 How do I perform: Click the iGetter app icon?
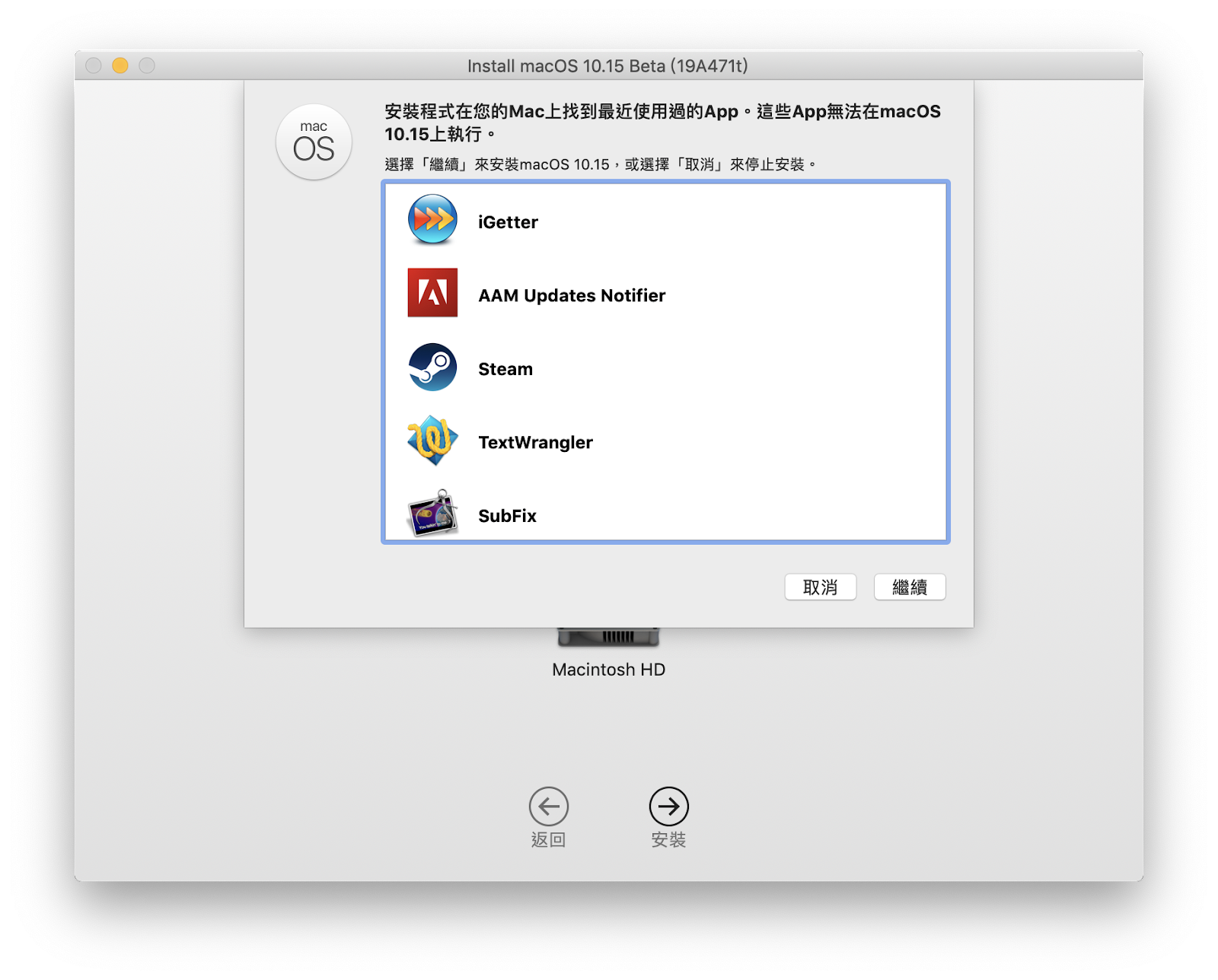click(x=432, y=220)
